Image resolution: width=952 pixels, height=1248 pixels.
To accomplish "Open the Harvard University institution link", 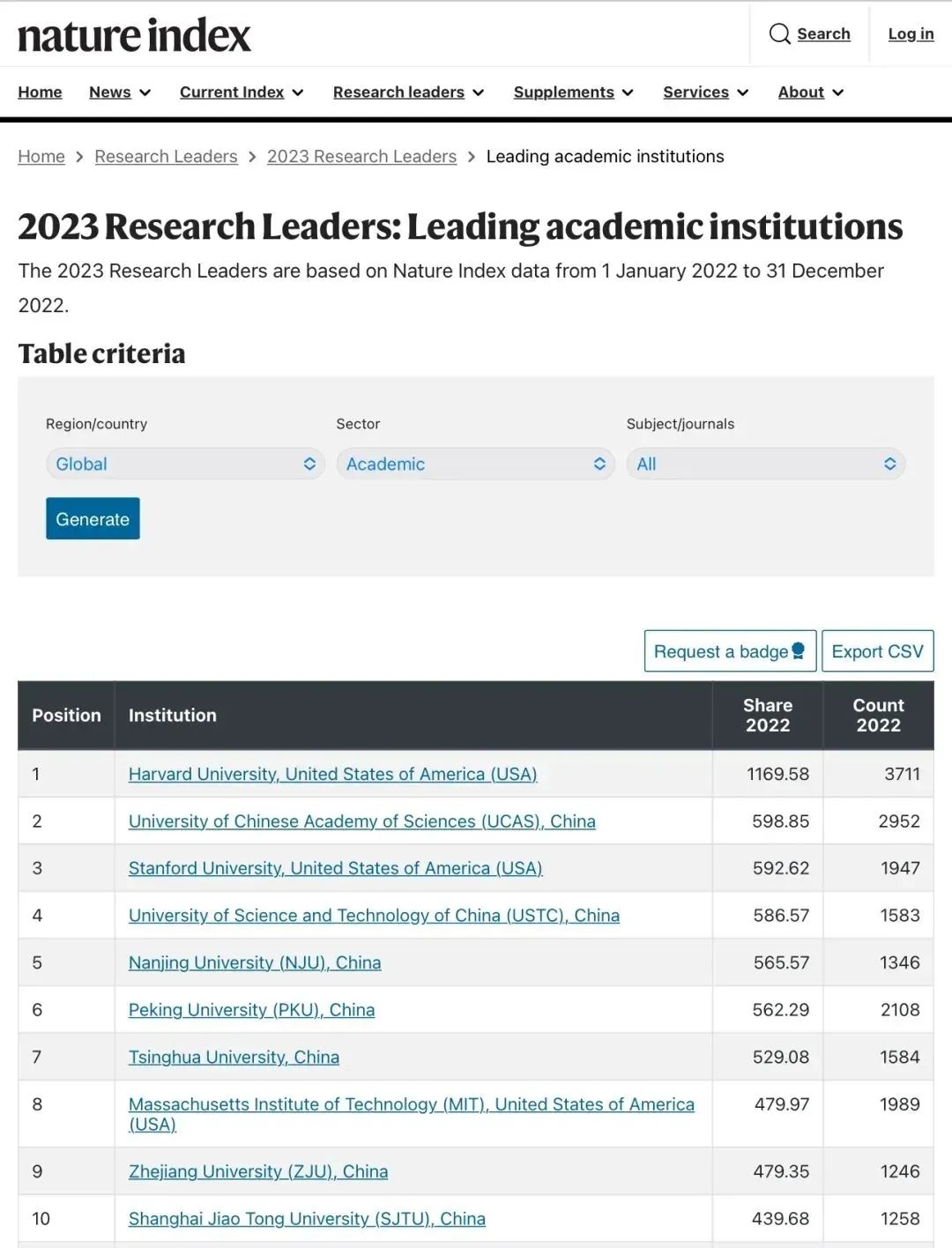I will pyautogui.click(x=332, y=774).
